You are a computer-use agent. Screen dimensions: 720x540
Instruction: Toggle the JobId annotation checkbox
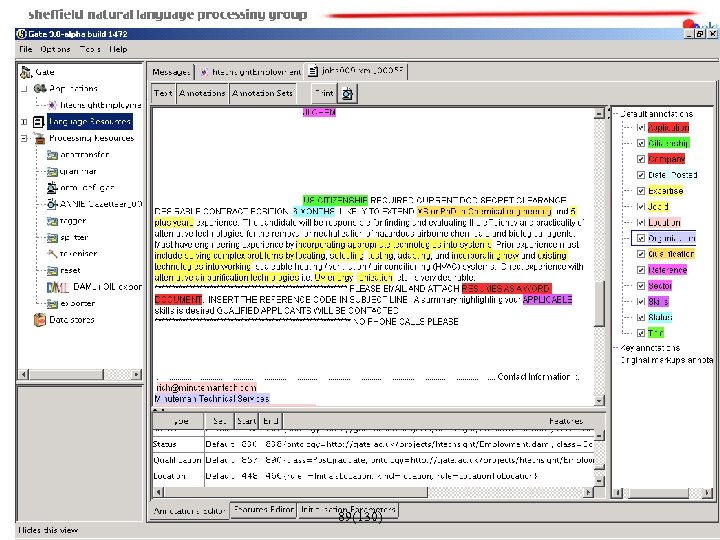[641, 207]
